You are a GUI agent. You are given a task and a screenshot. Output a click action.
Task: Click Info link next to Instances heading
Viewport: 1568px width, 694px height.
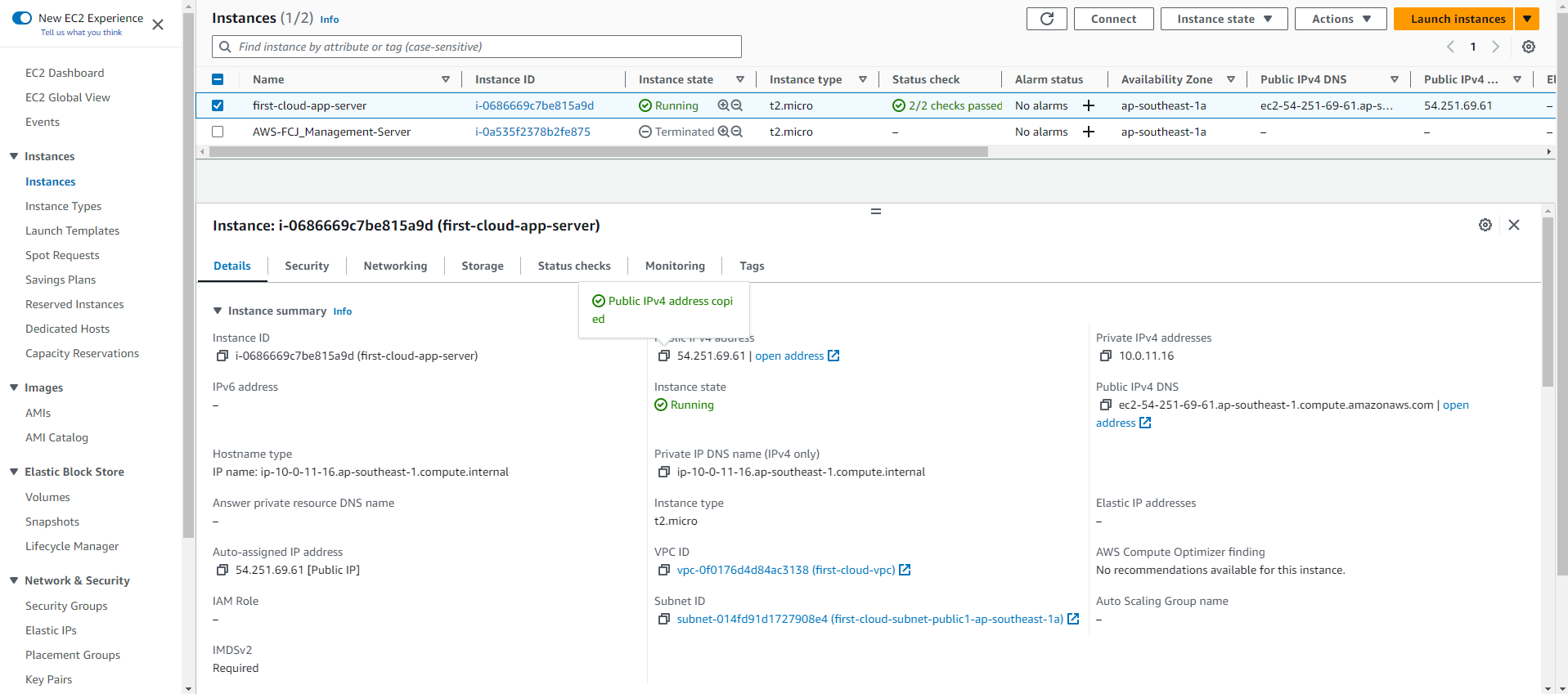tap(330, 20)
